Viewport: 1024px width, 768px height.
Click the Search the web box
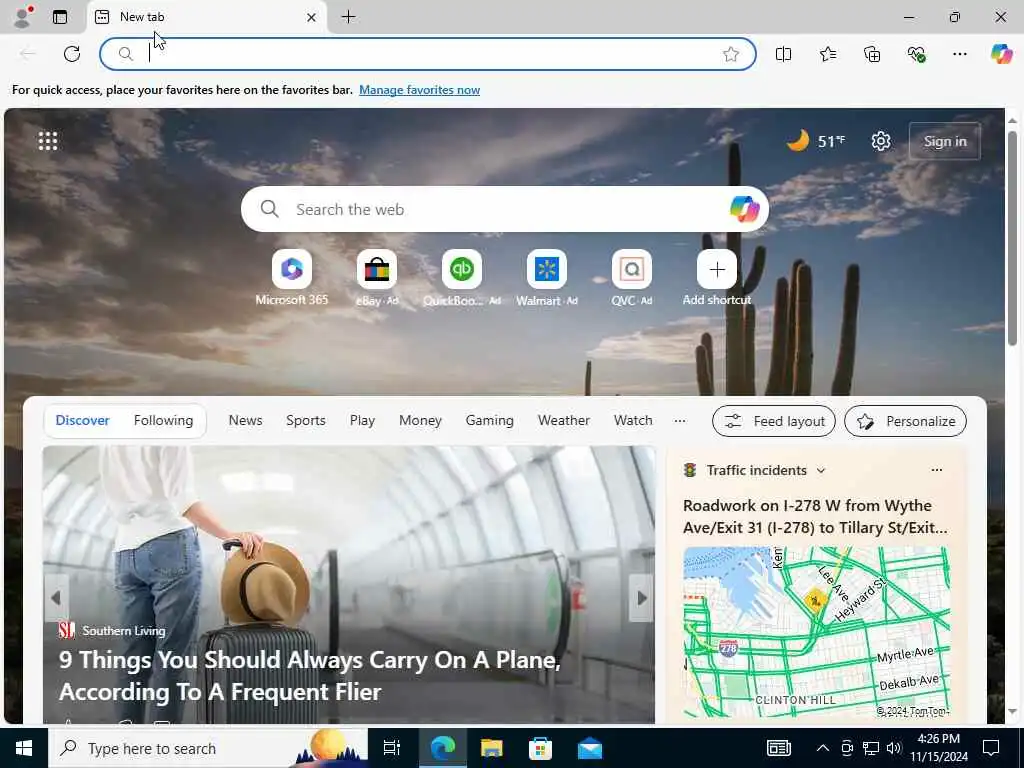click(504, 209)
